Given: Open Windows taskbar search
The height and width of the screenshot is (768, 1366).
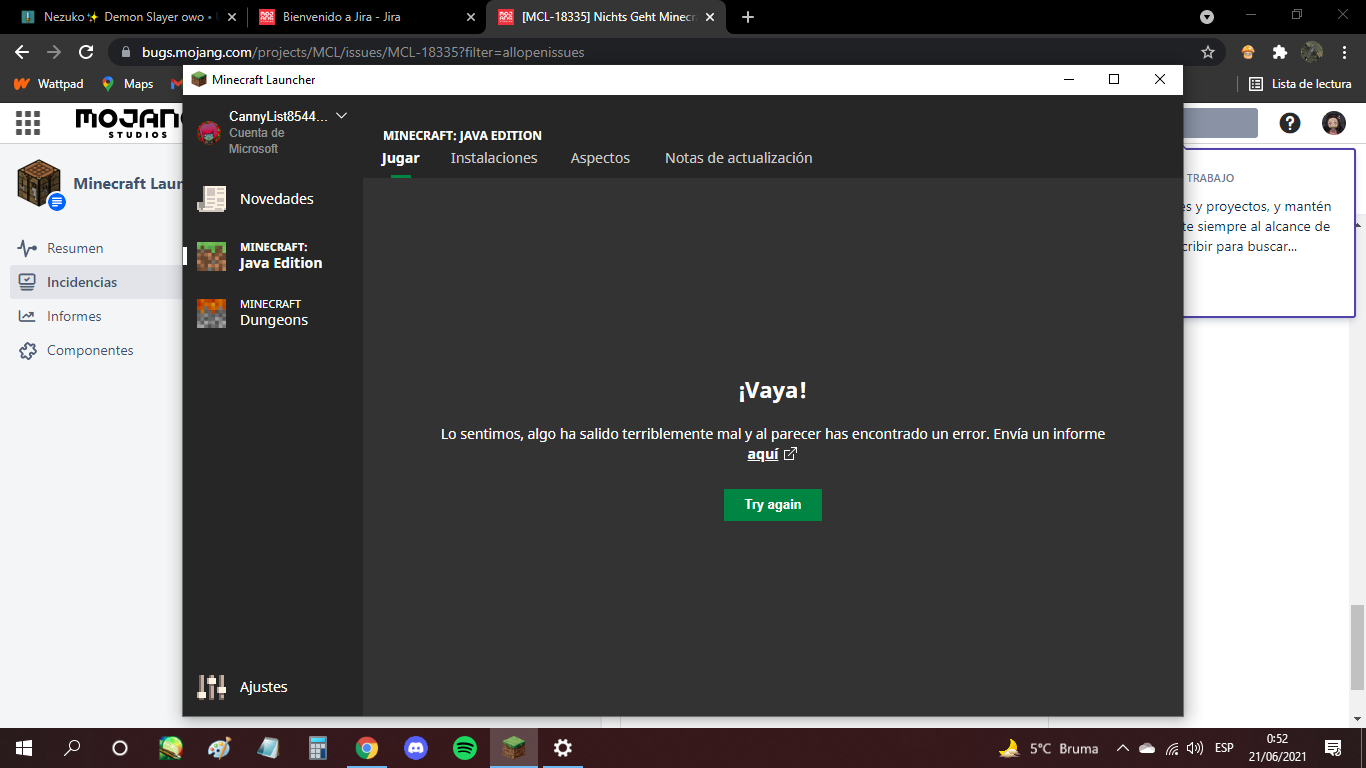Looking at the screenshot, I should [72, 747].
